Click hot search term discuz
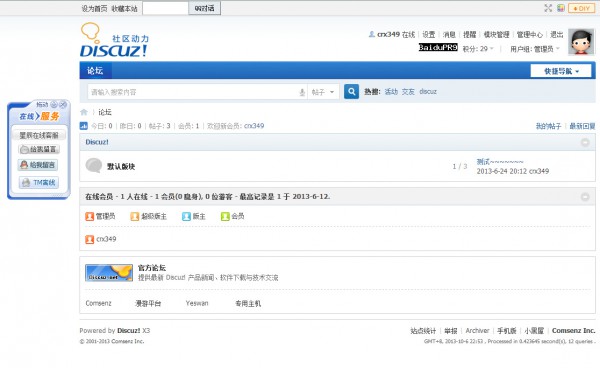 point(428,92)
